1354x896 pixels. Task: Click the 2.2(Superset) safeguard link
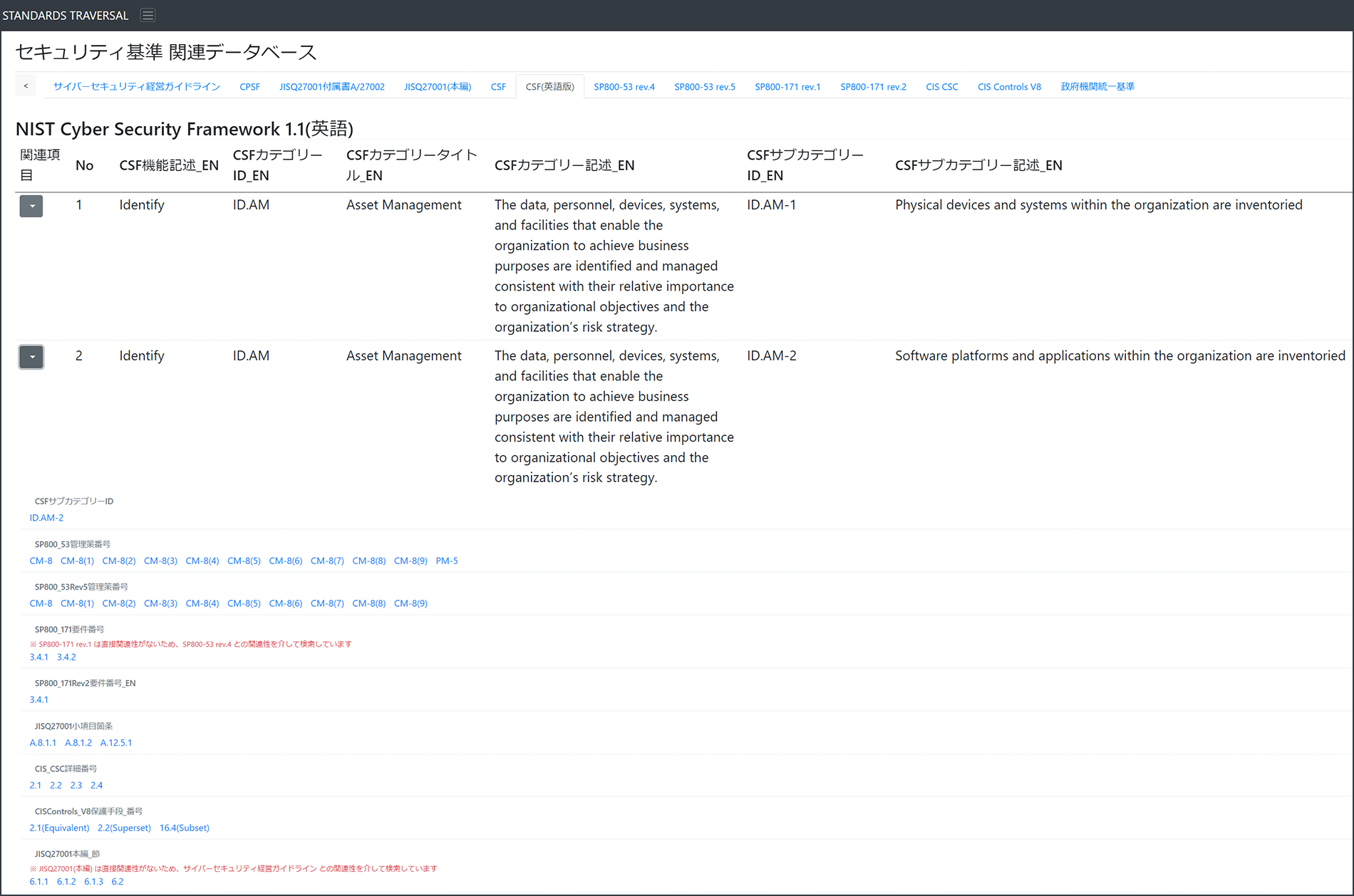(x=124, y=828)
